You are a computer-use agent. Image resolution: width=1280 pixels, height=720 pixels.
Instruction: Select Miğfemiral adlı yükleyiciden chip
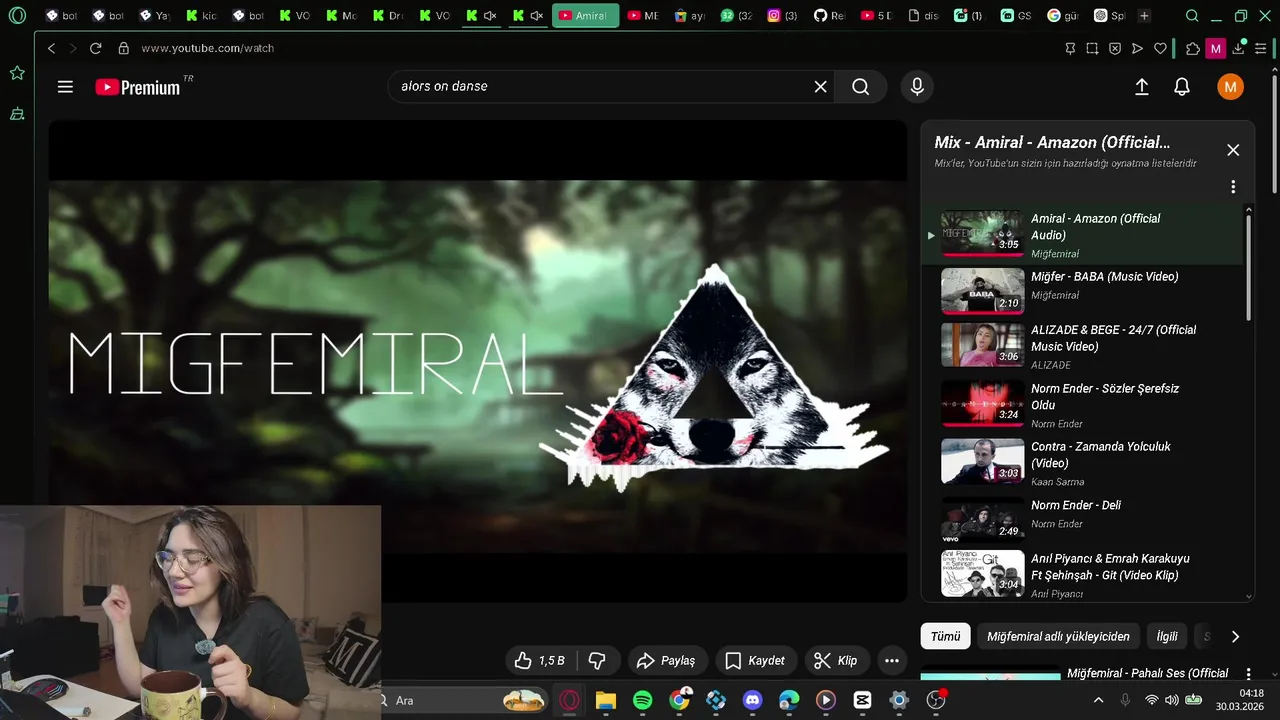(x=1058, y=636)
